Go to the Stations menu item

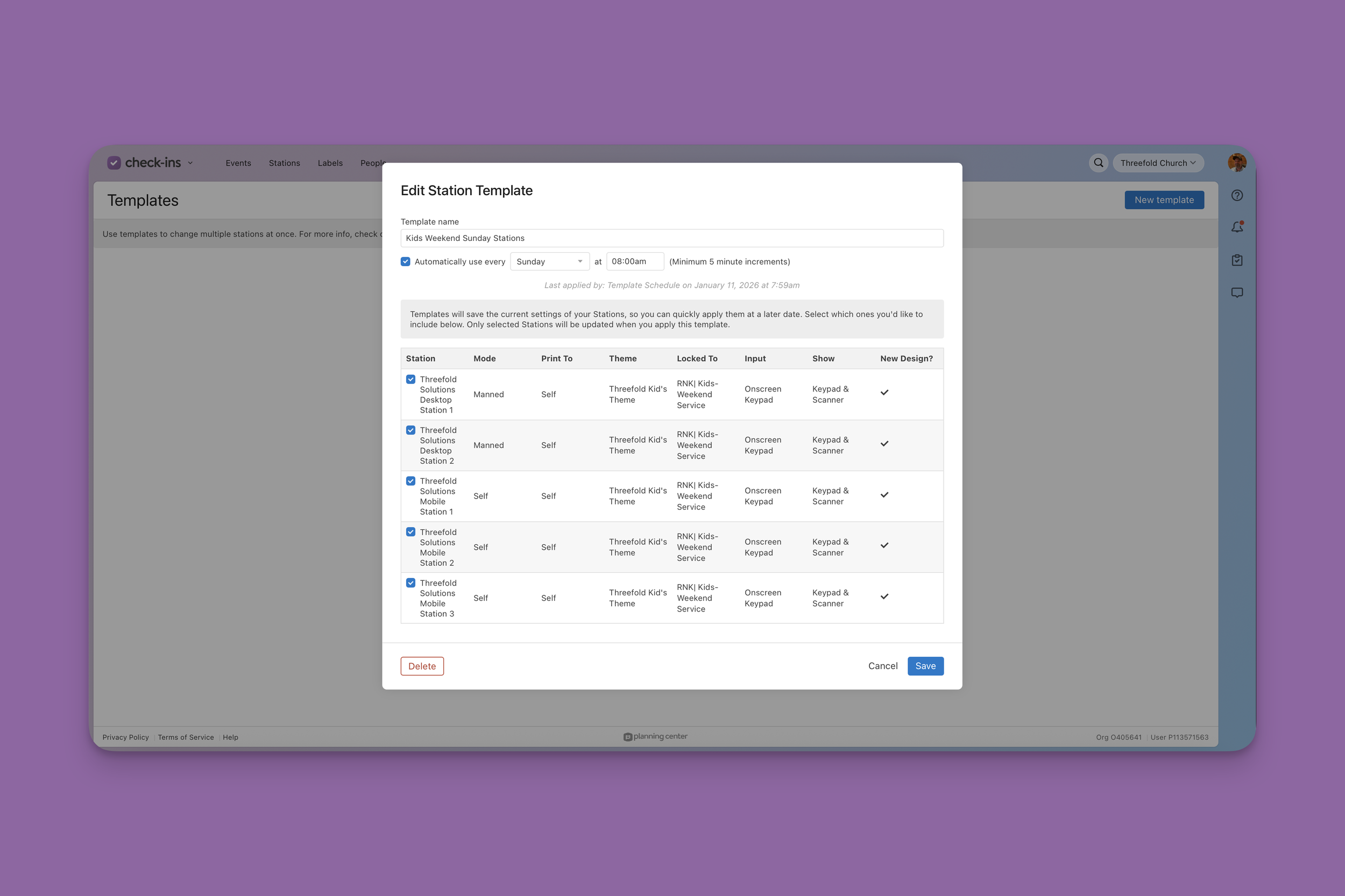pyautogui.click(x=284, y=163)
